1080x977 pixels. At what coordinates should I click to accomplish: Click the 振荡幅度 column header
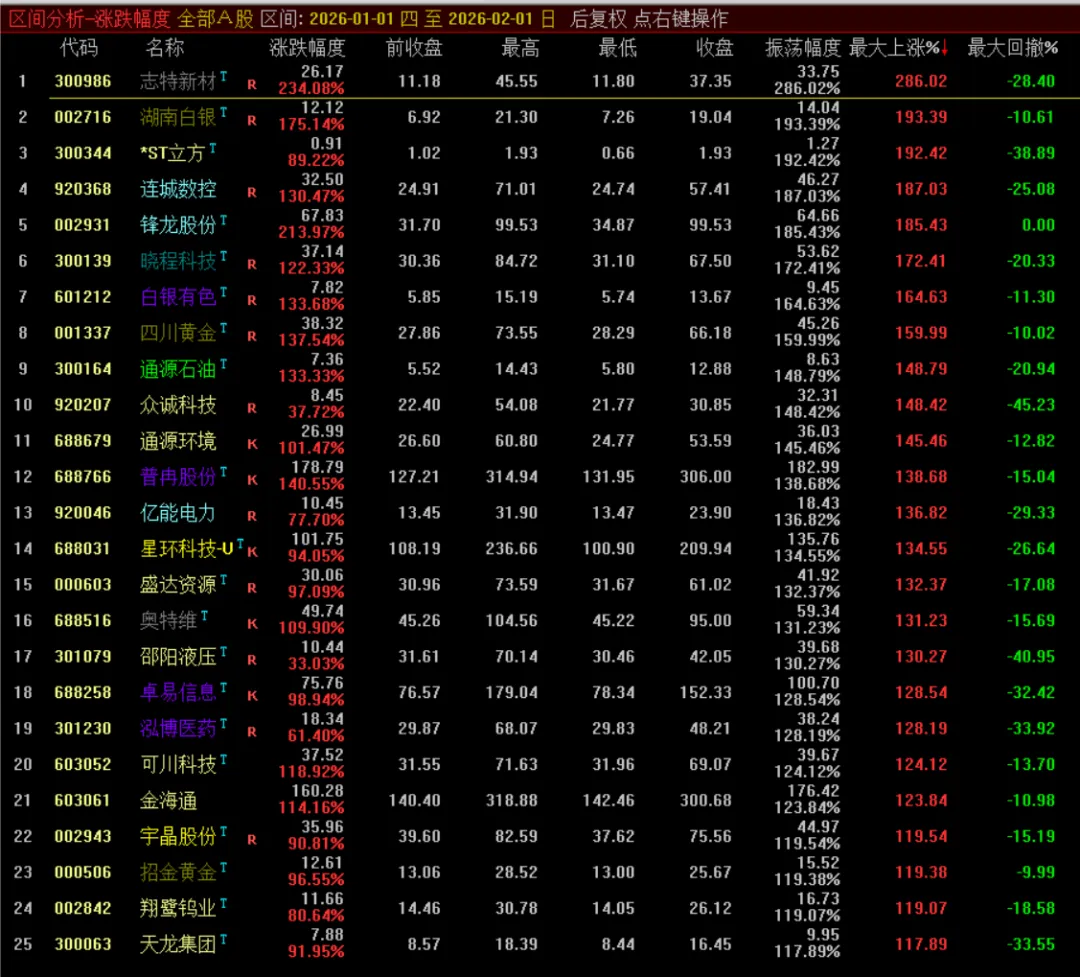(x=802, y=48)
